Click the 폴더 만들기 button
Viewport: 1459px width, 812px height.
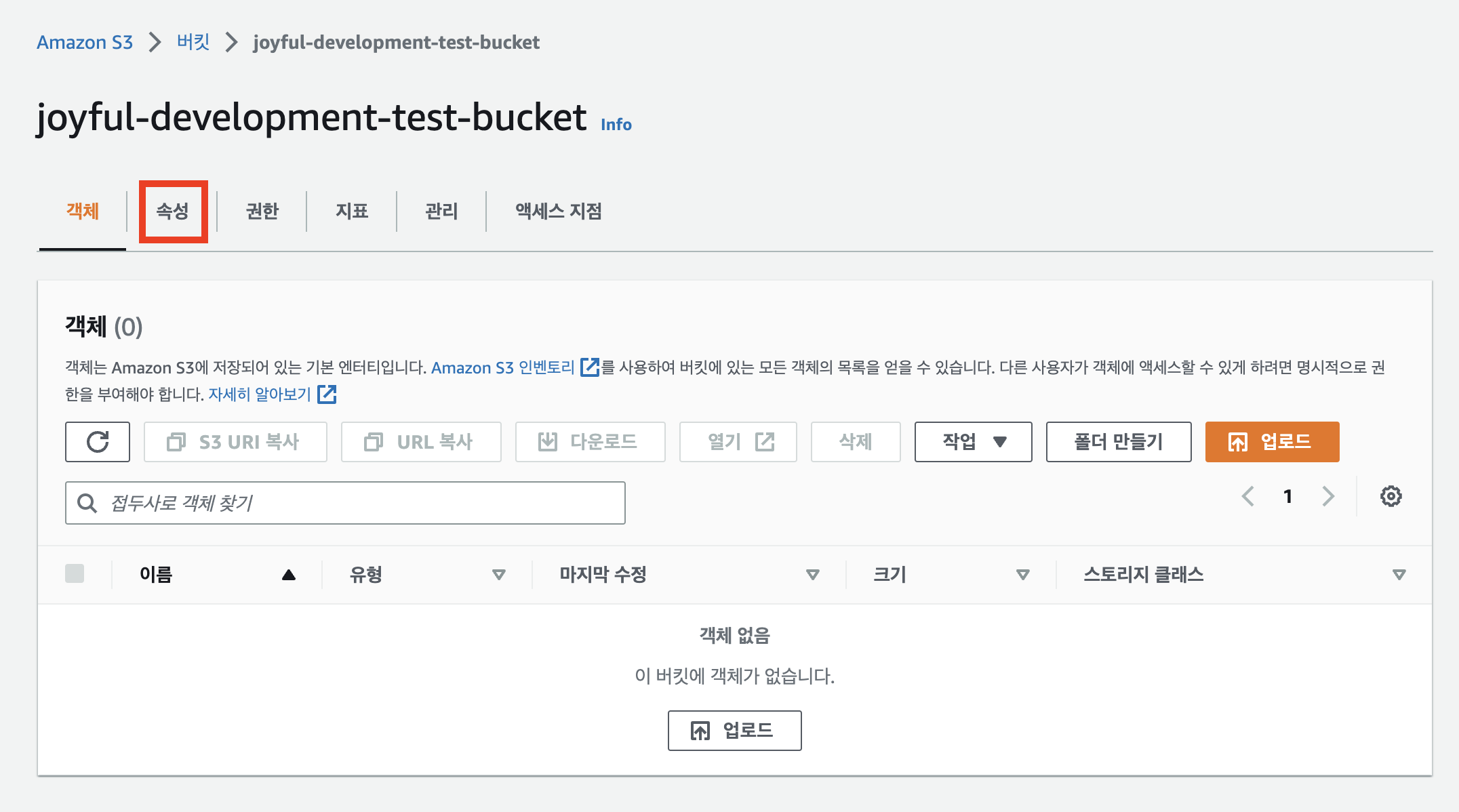(x=1119, y=442)
